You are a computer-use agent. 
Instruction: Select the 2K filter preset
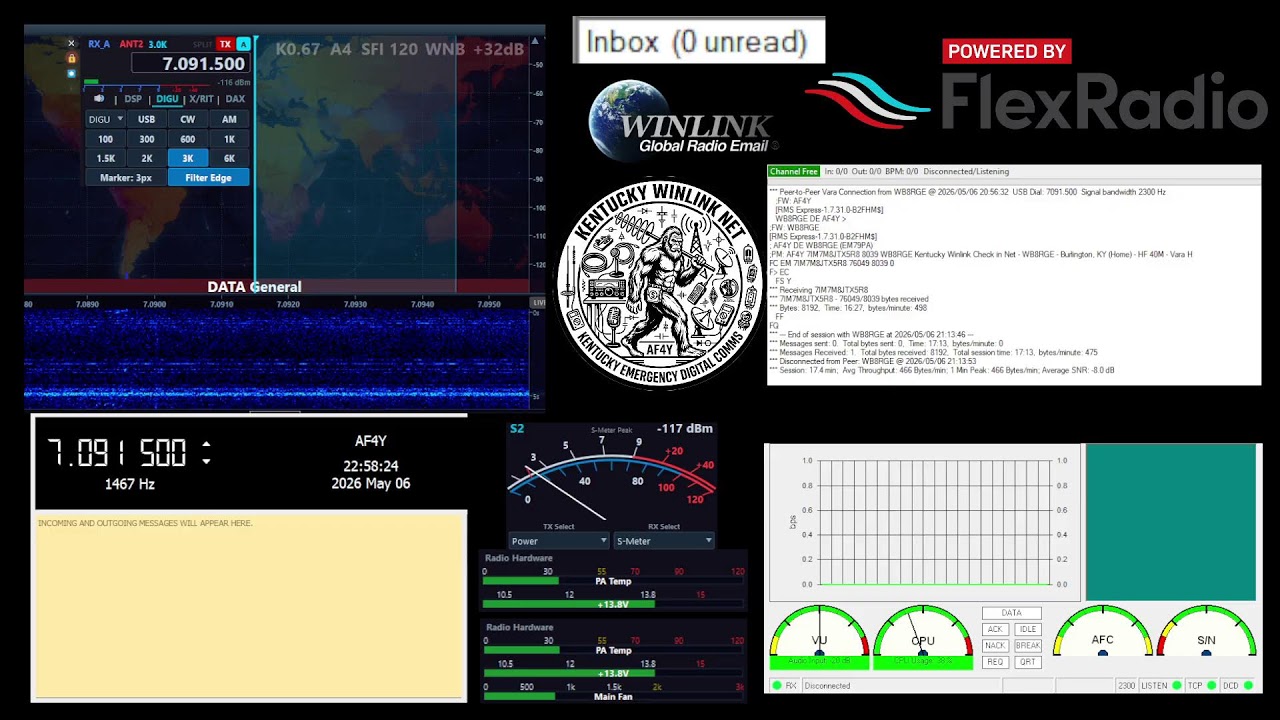tap(147, 158)
